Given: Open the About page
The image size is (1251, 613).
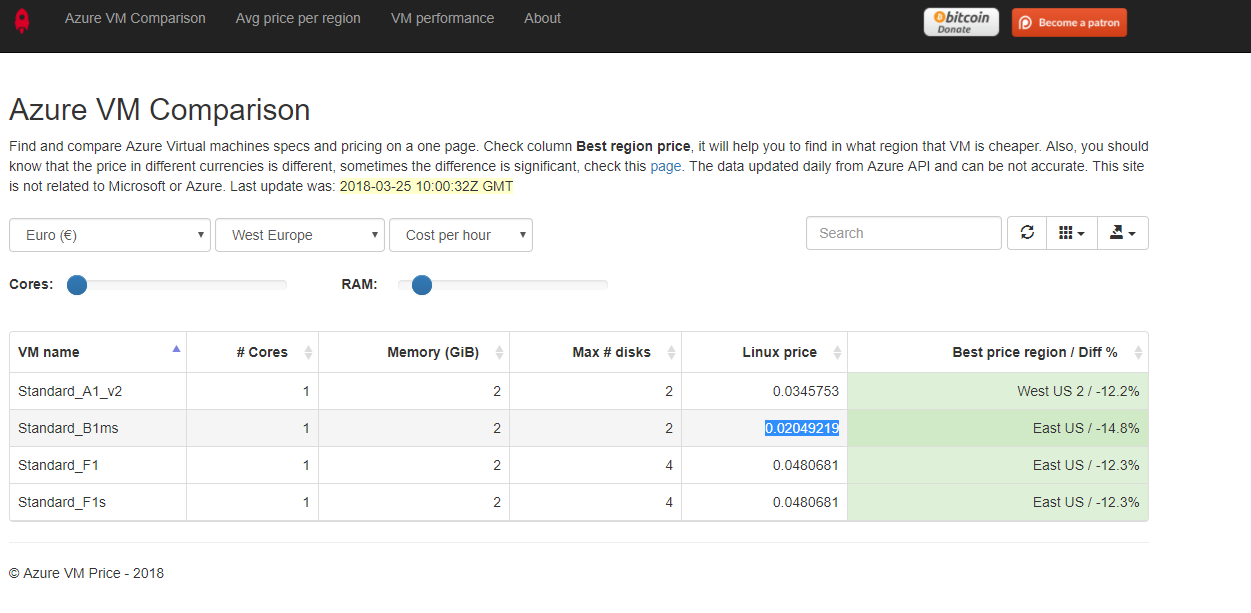Looking at the screenshot, I should (x=542, y=18).
